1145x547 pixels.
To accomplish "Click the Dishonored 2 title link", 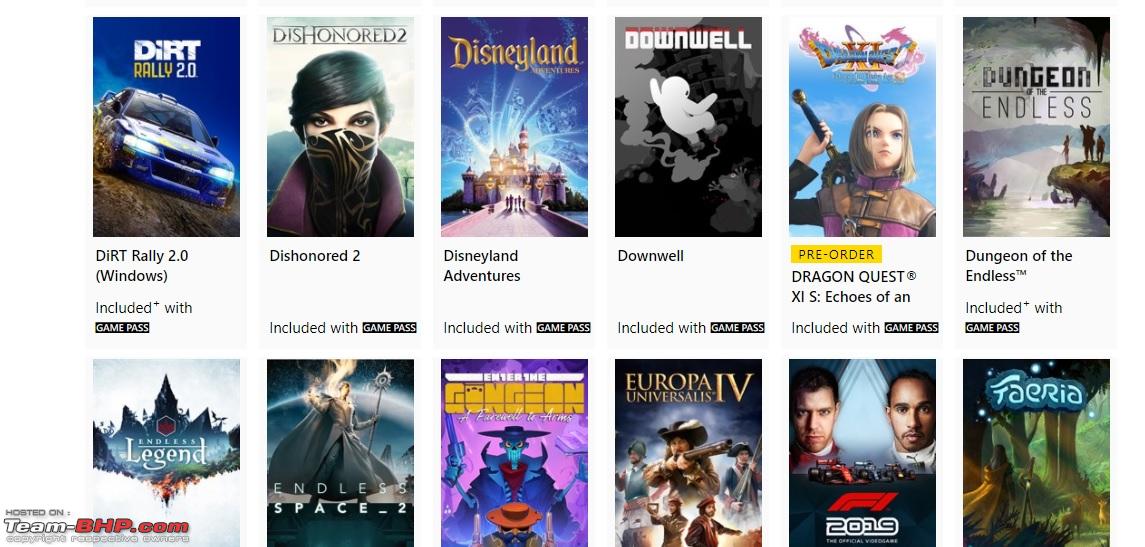I will [315, 256].
